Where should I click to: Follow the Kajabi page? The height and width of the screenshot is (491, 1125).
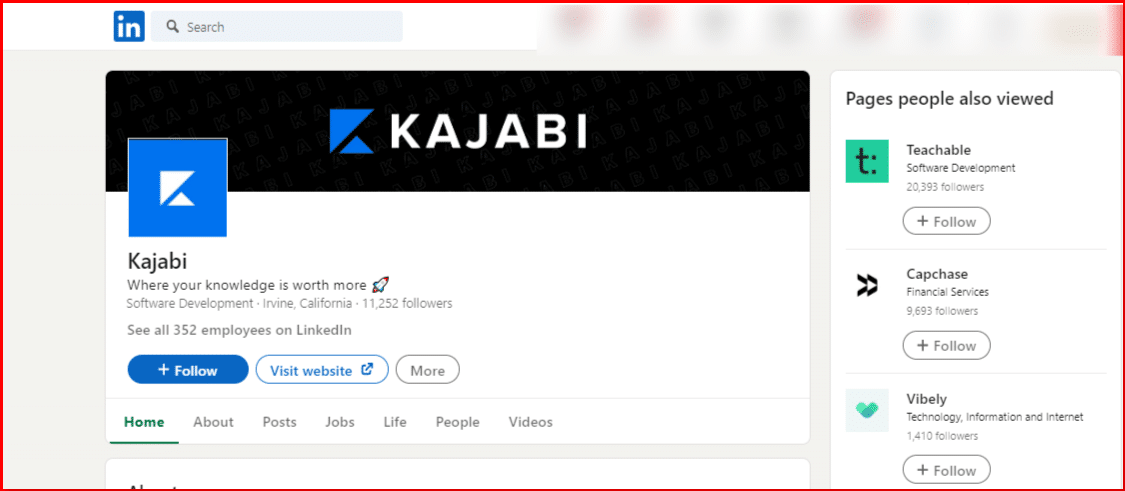[x=188, y=370]
